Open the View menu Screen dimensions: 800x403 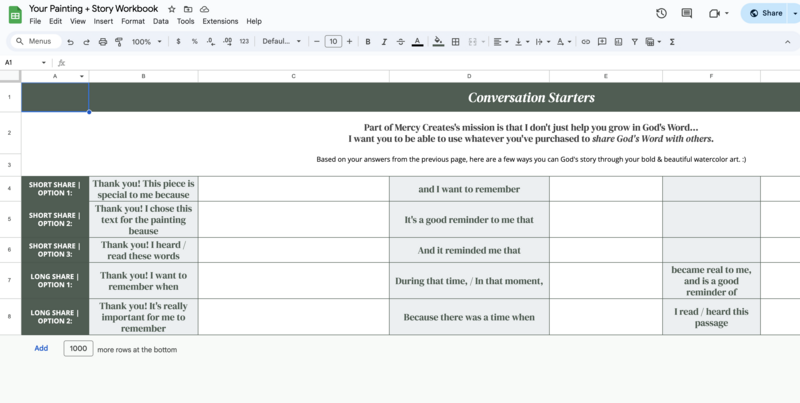tap(78, 21)
